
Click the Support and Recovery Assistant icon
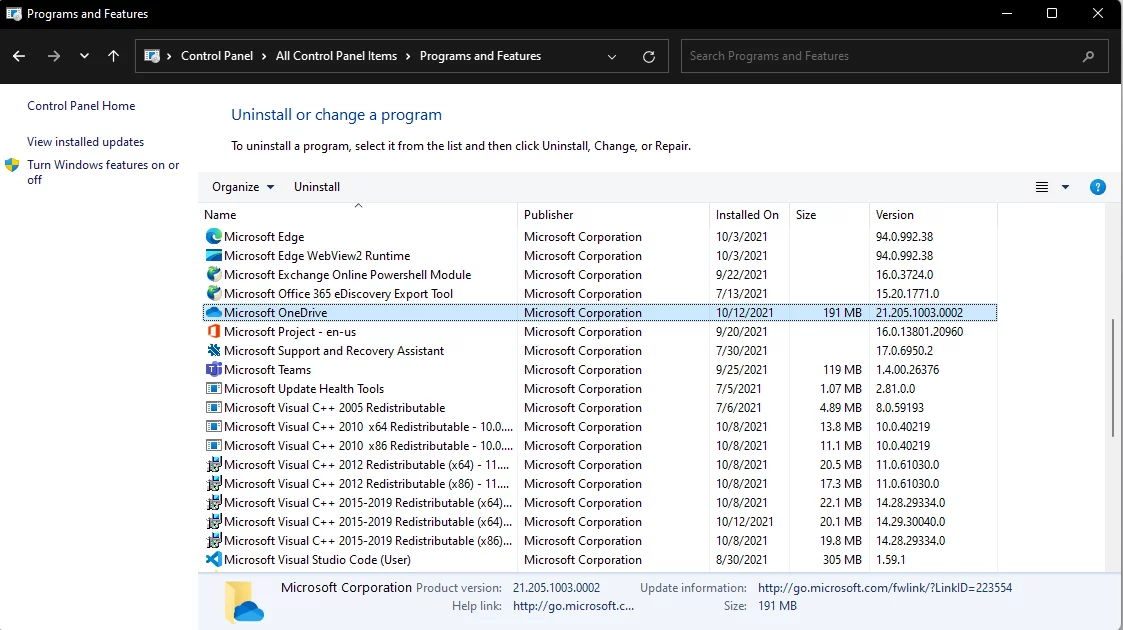[x=213, y=351]
